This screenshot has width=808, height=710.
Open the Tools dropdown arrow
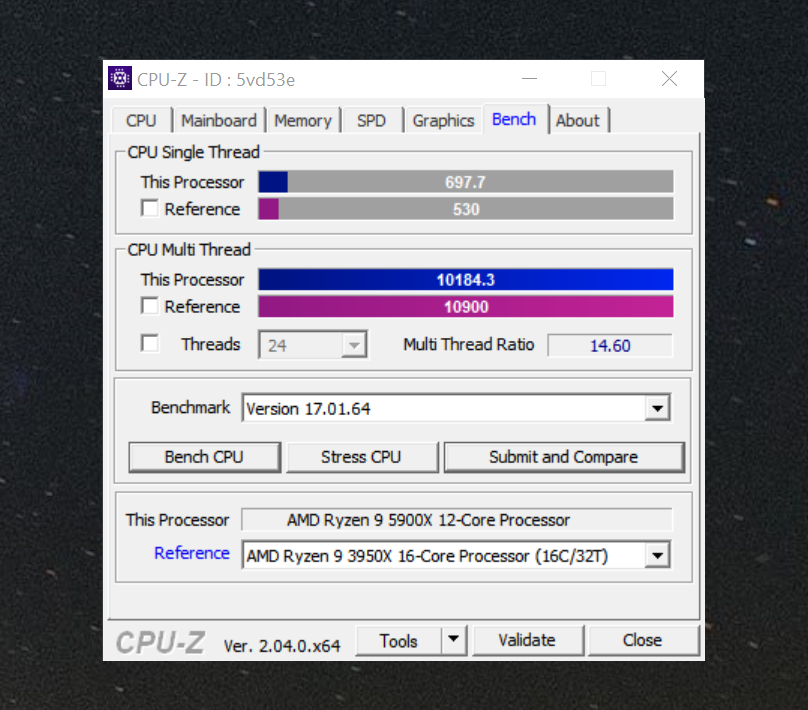(453, 640)
